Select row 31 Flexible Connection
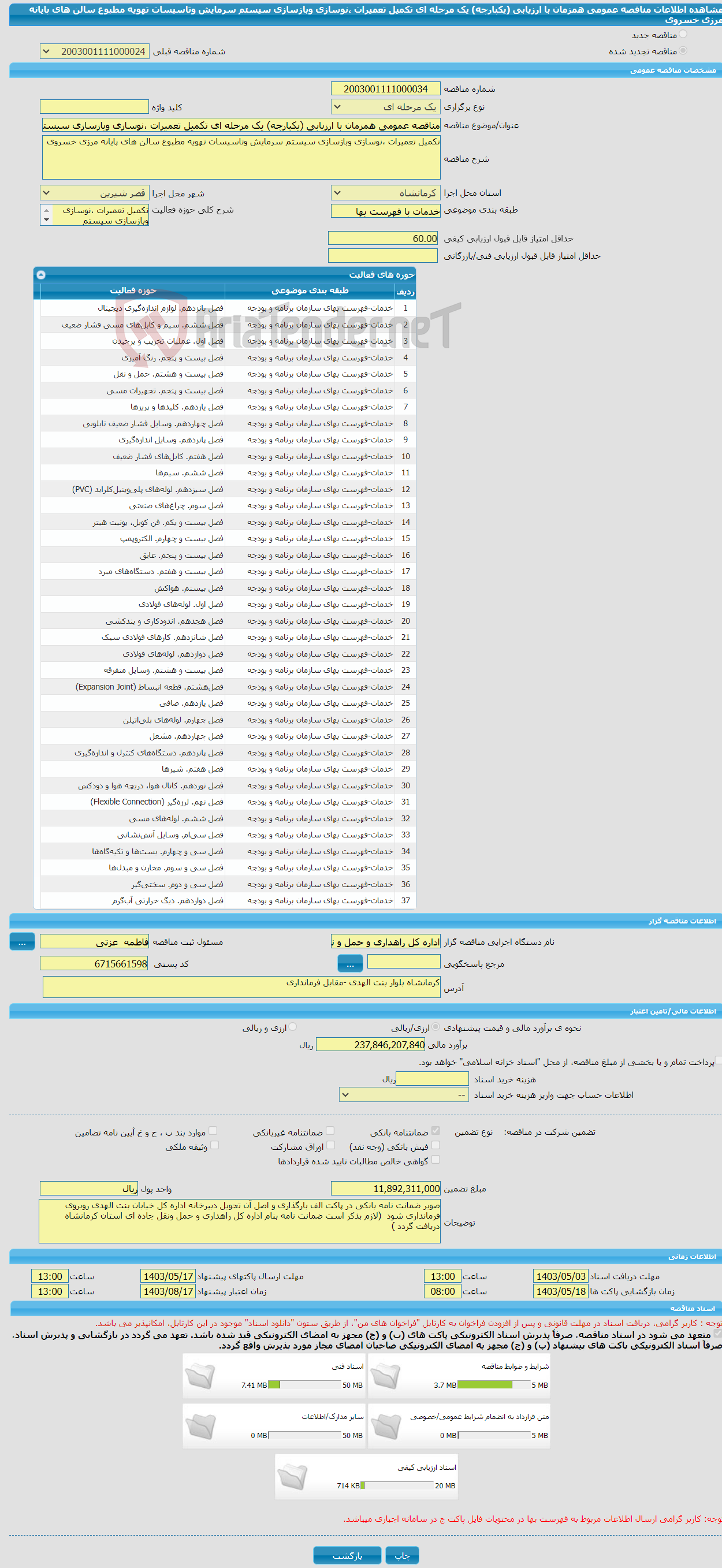The width and height of the screenshot is (722, 1568). 228,802
